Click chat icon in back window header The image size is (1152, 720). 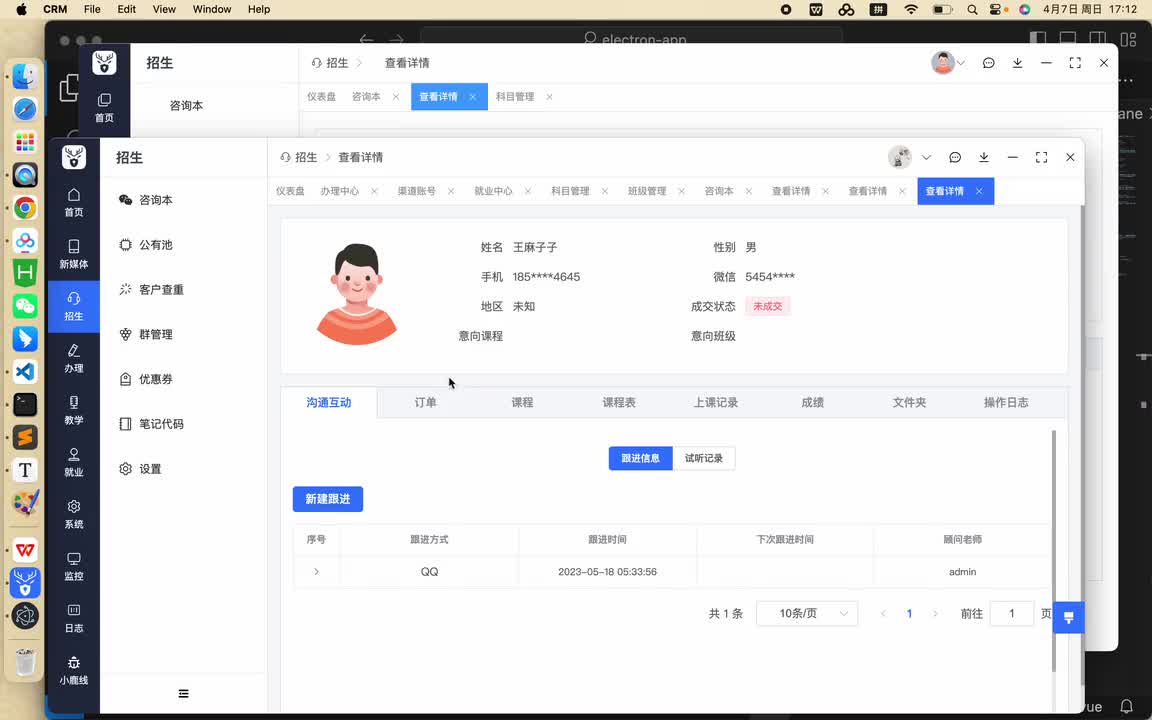click(989, 63)
